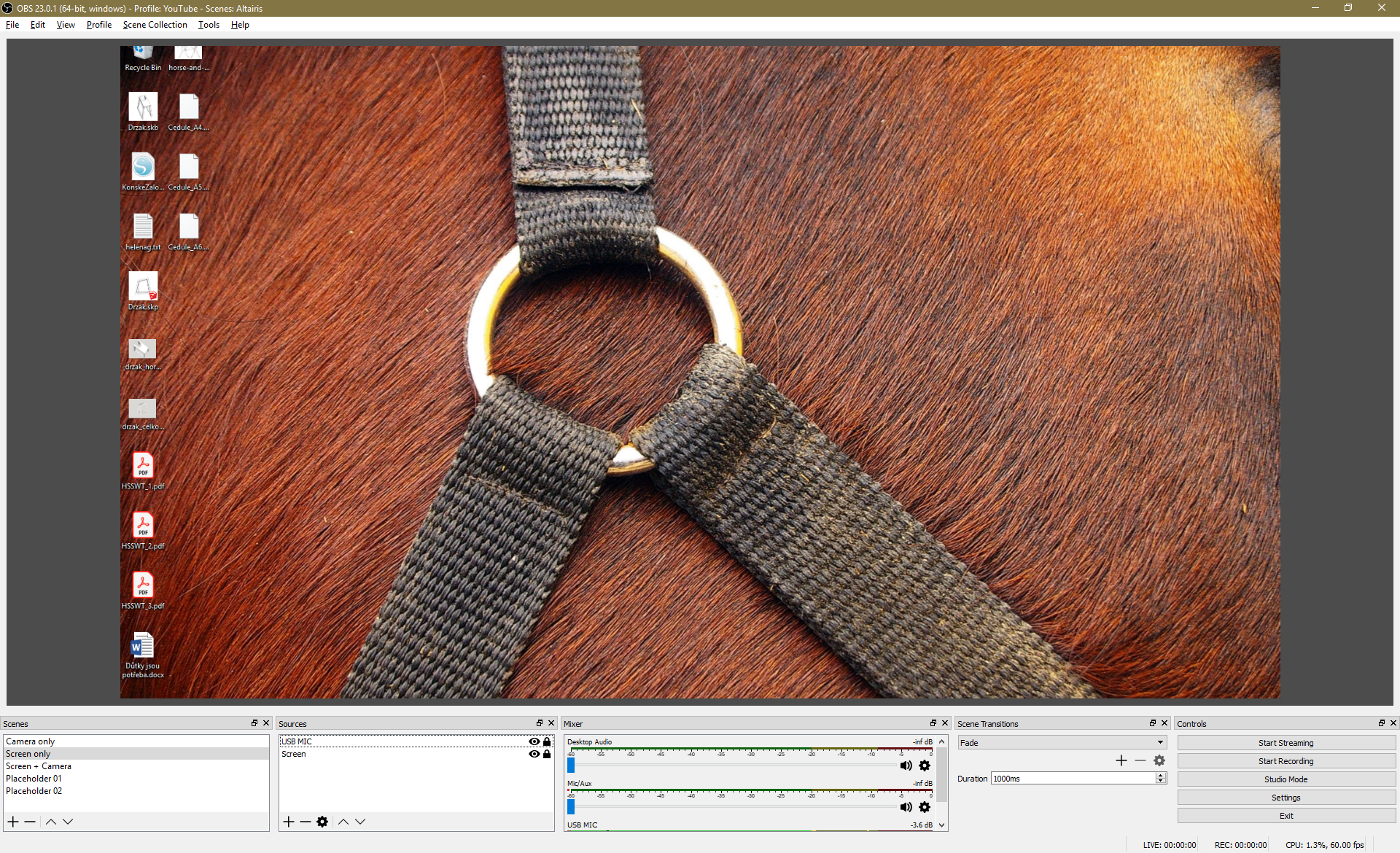
Task: Close the Mixer panel
Action: pos(945,723)
